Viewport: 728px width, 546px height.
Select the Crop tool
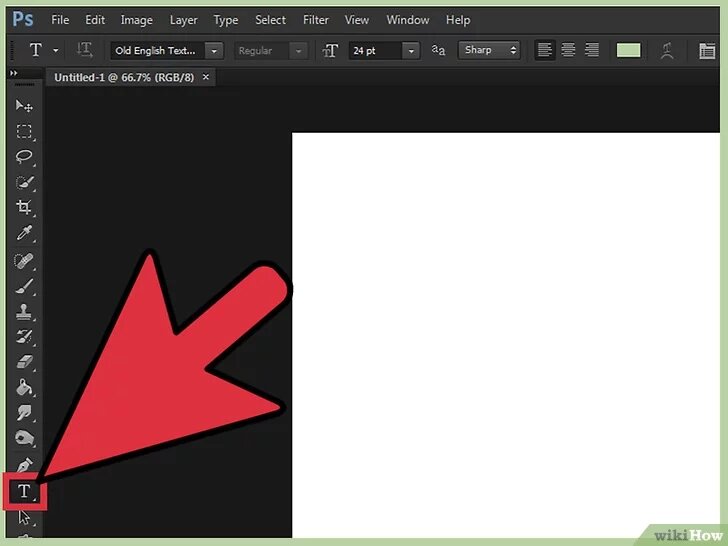tap(24, 207)
